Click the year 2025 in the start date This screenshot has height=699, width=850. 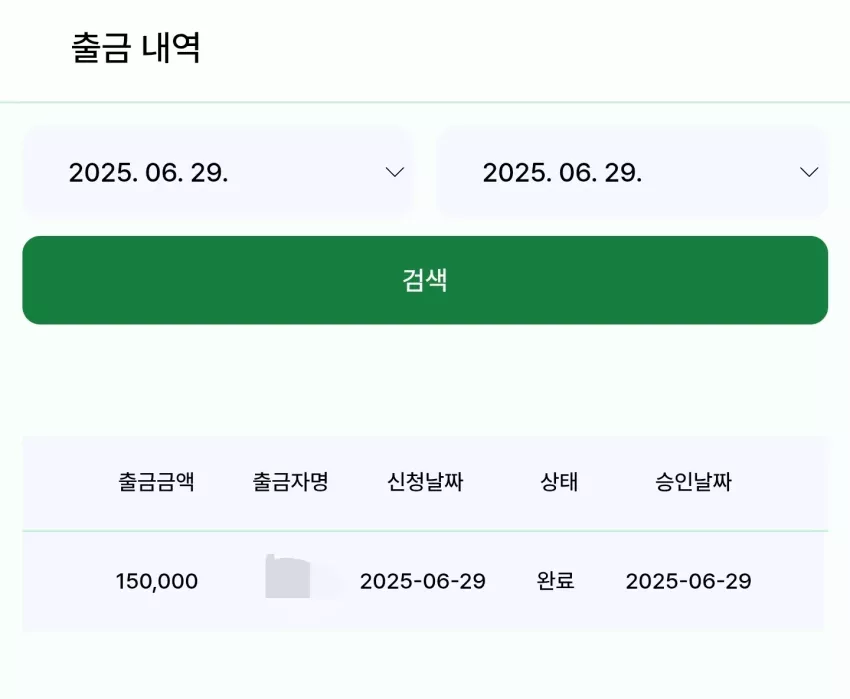coord(103,173)
